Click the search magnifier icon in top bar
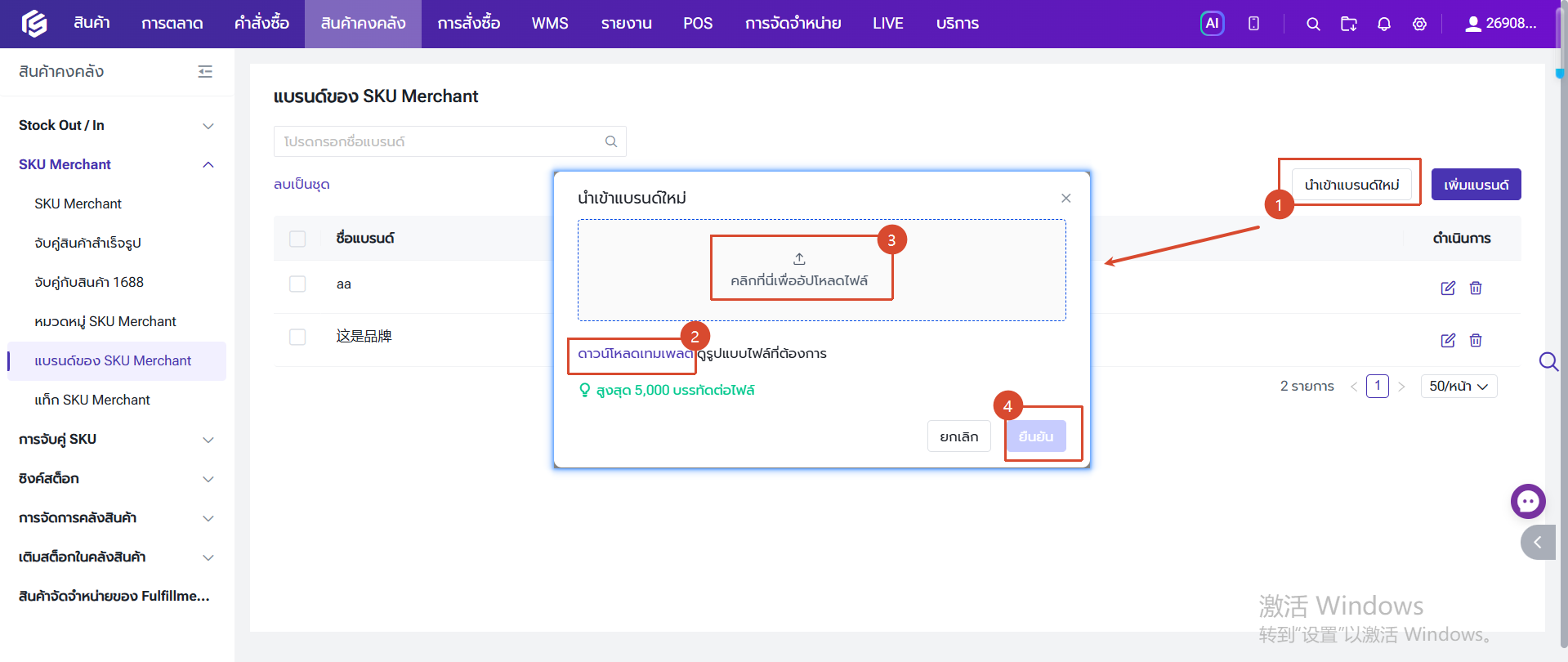The height and width of the screenshot is (662, 1568). (x=1313, y=24)
